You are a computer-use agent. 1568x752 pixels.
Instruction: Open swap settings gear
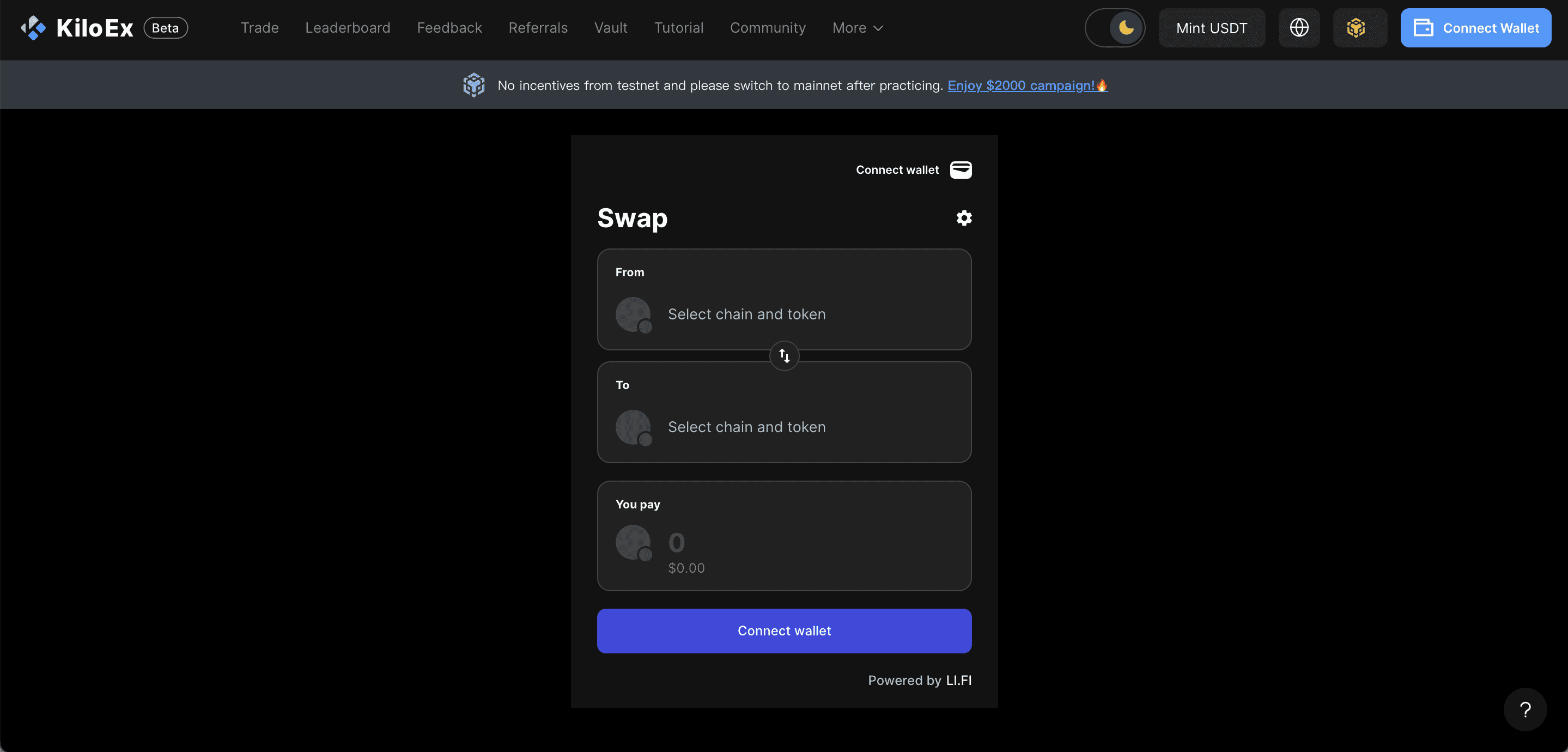click(964, 218)
